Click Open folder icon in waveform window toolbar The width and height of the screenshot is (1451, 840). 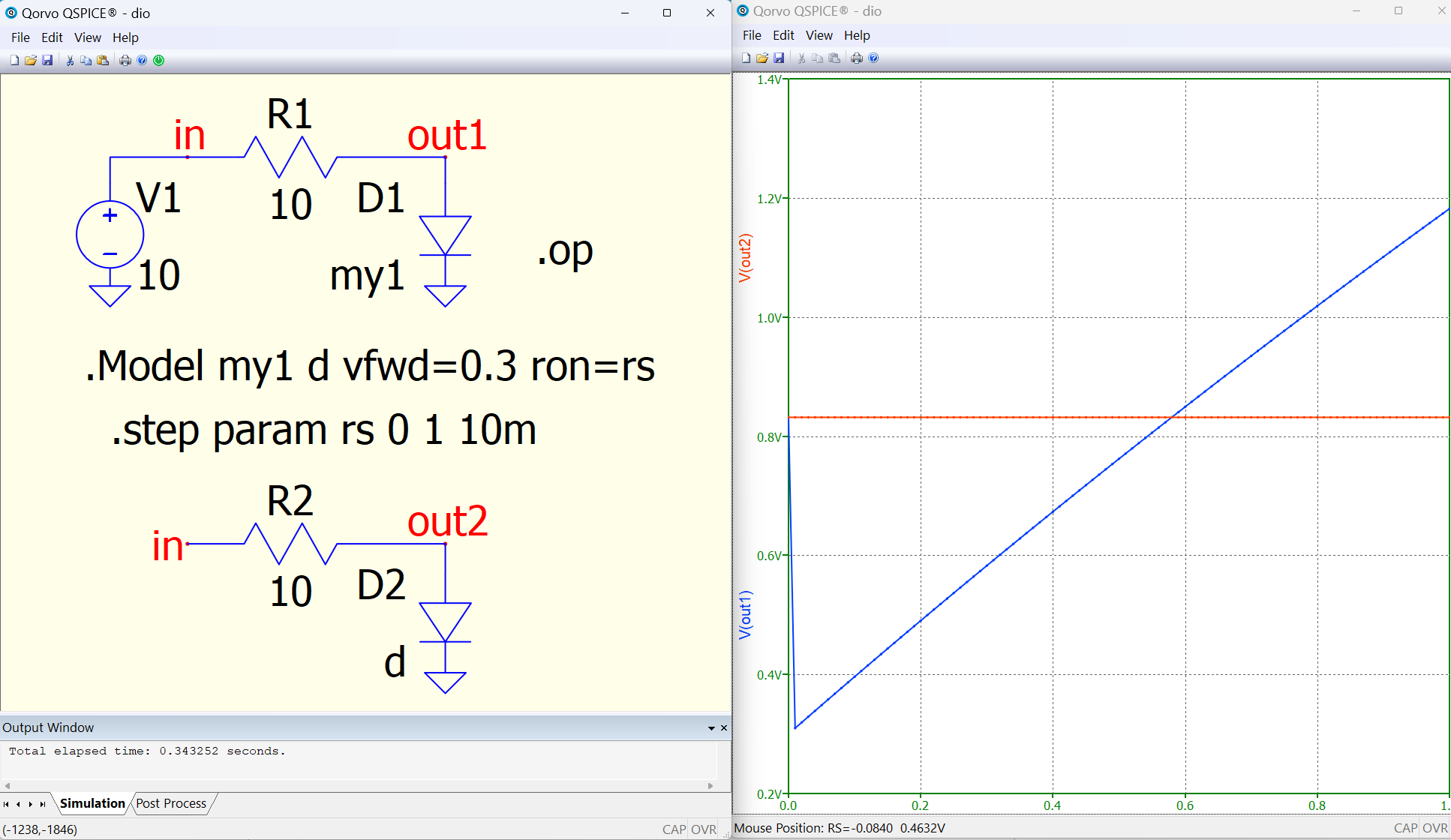(x=762, y=58)
